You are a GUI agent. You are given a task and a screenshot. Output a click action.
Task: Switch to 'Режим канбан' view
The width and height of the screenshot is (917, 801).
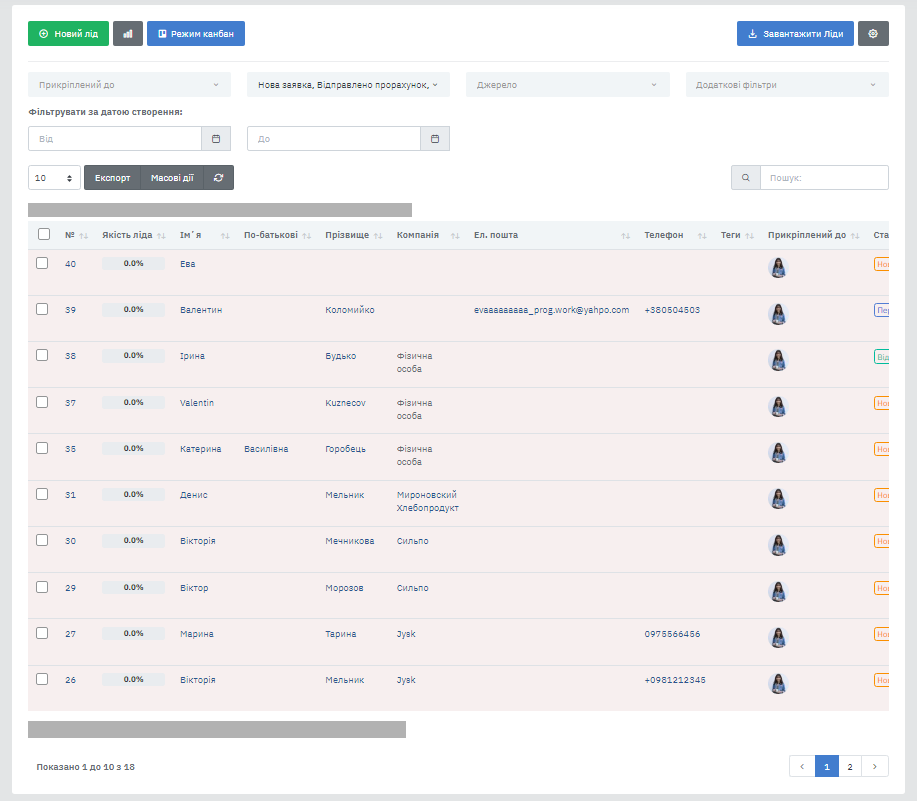point(196,34)
